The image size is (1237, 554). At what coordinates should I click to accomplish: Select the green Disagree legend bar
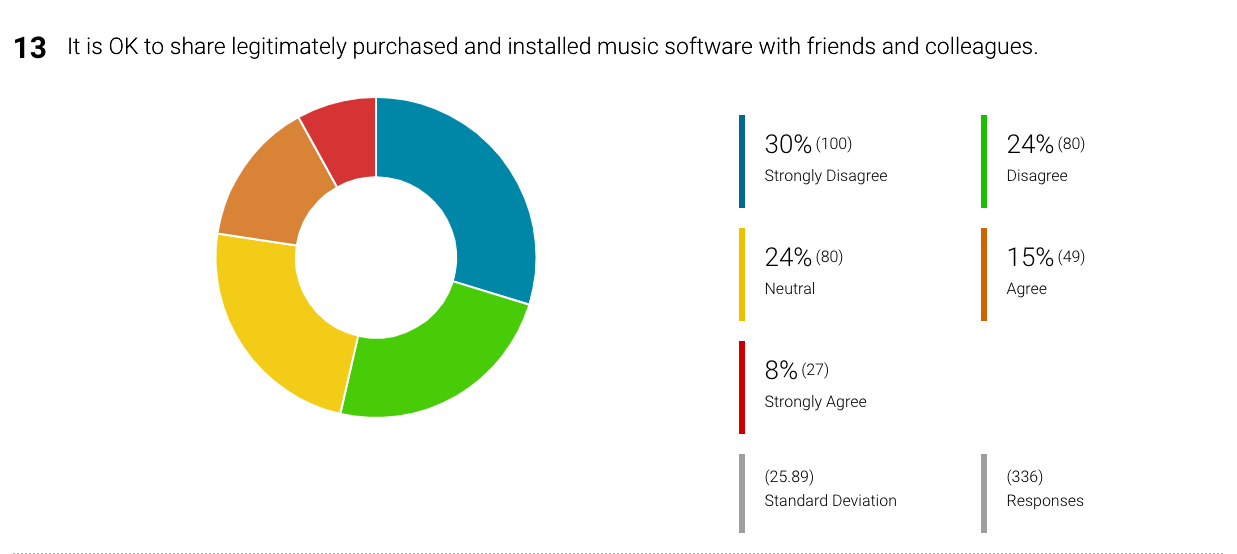pyautogui.click(x=984, y=161)
